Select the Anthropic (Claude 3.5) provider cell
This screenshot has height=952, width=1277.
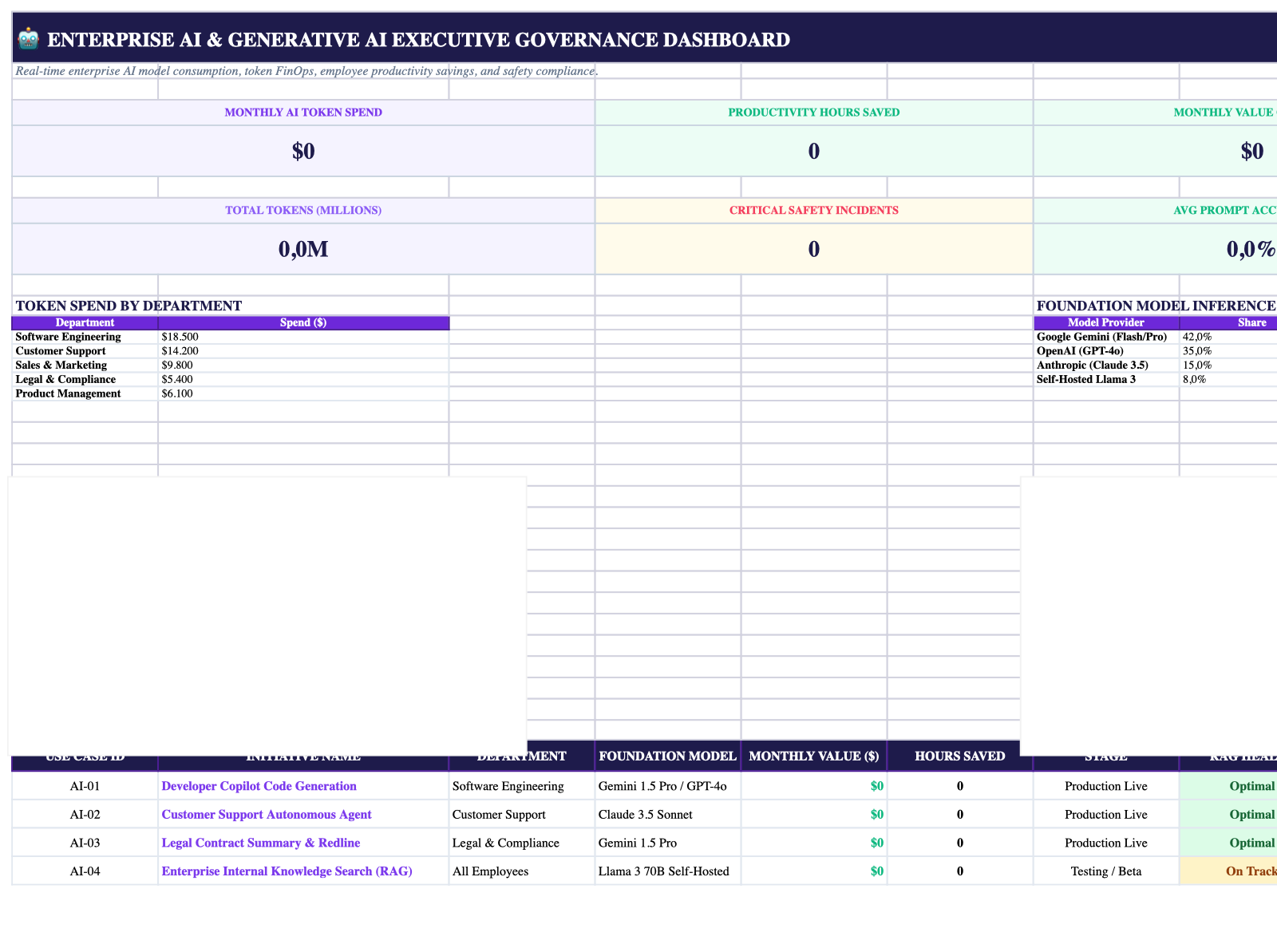(x=1105, y=365)
